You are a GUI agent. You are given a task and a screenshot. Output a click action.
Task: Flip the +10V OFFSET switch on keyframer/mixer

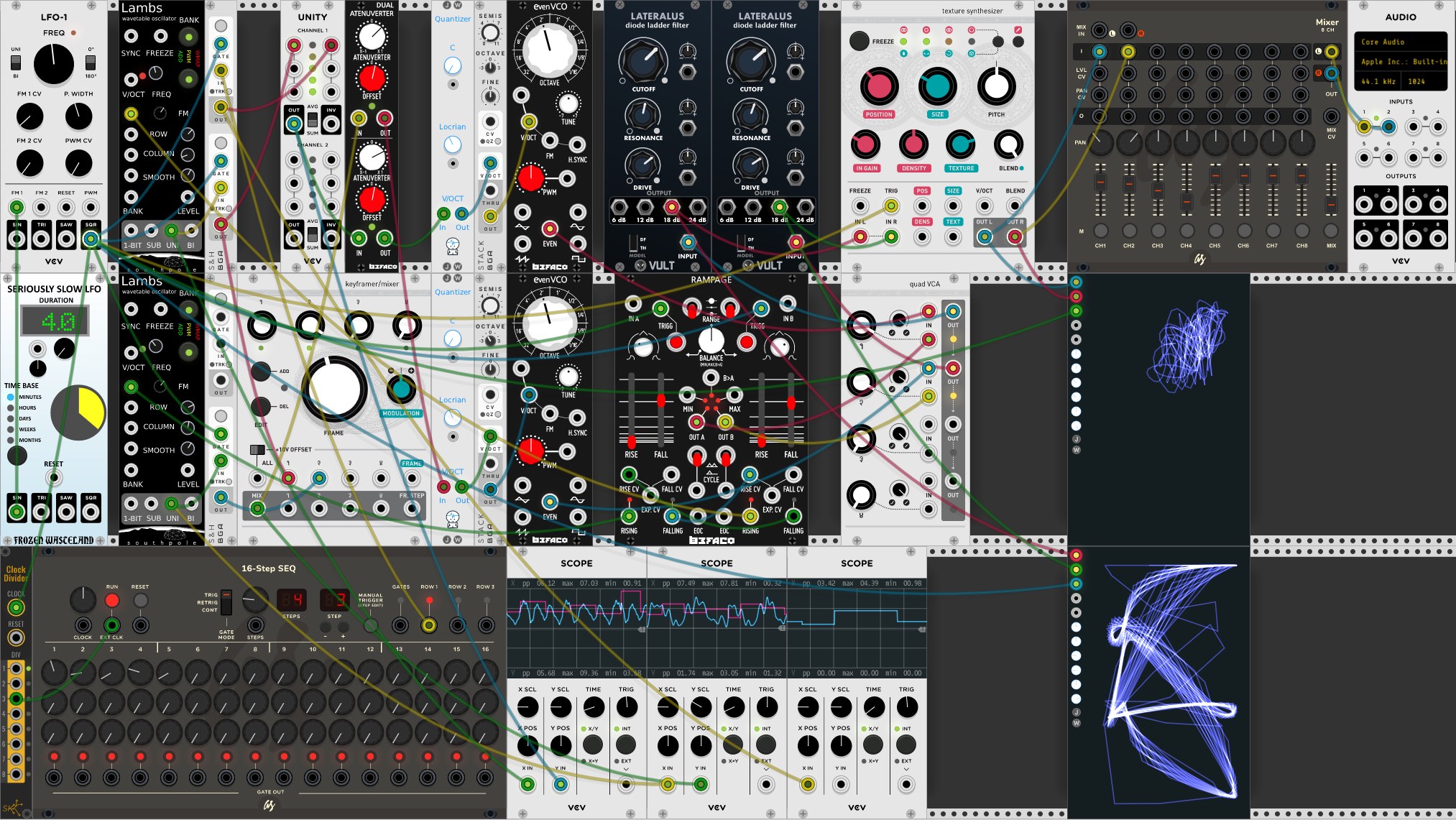[x=257, y=450]
